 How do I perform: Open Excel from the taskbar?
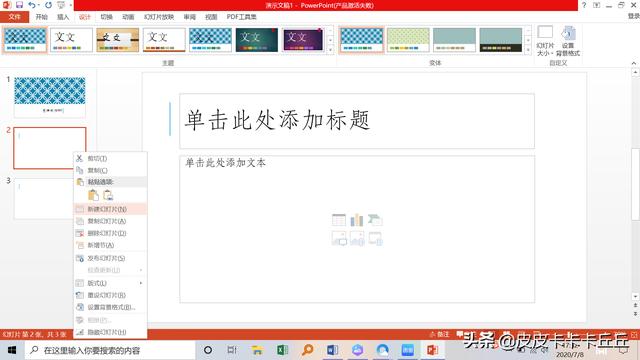[x=282, y=350]
